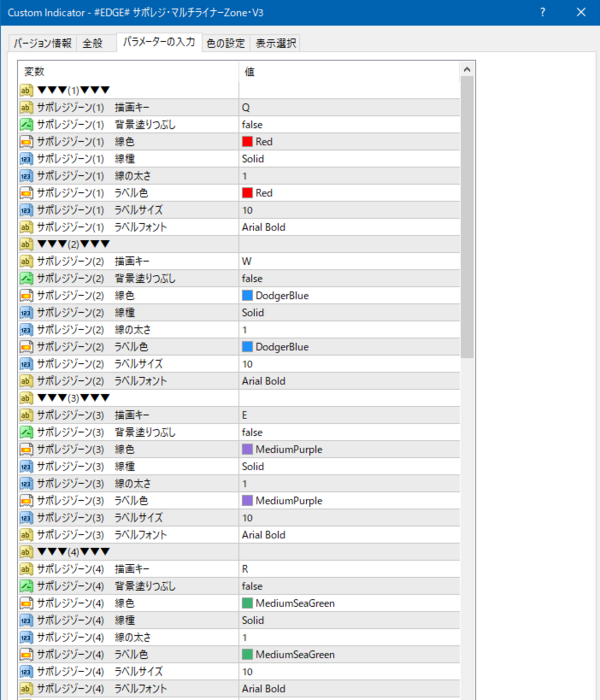This screenshot has width=600, height=700.
Task: Edit W value of サポレジゾーン(2) 描画キー
Action: [x=349, y=261]
